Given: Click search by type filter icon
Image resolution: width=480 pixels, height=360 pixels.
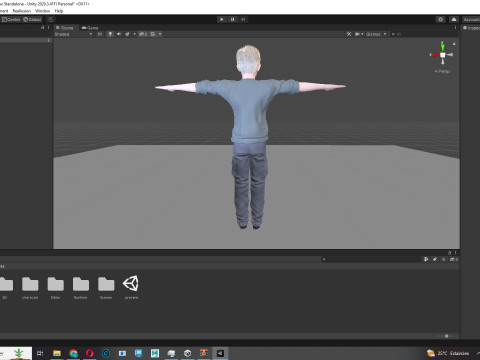Looking at the screenshot, I should point(426,259).
